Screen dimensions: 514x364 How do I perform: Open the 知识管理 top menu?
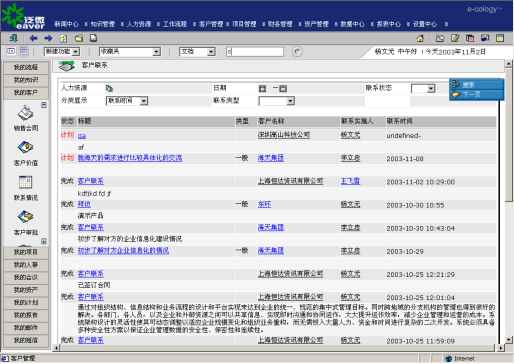point(103,24)
